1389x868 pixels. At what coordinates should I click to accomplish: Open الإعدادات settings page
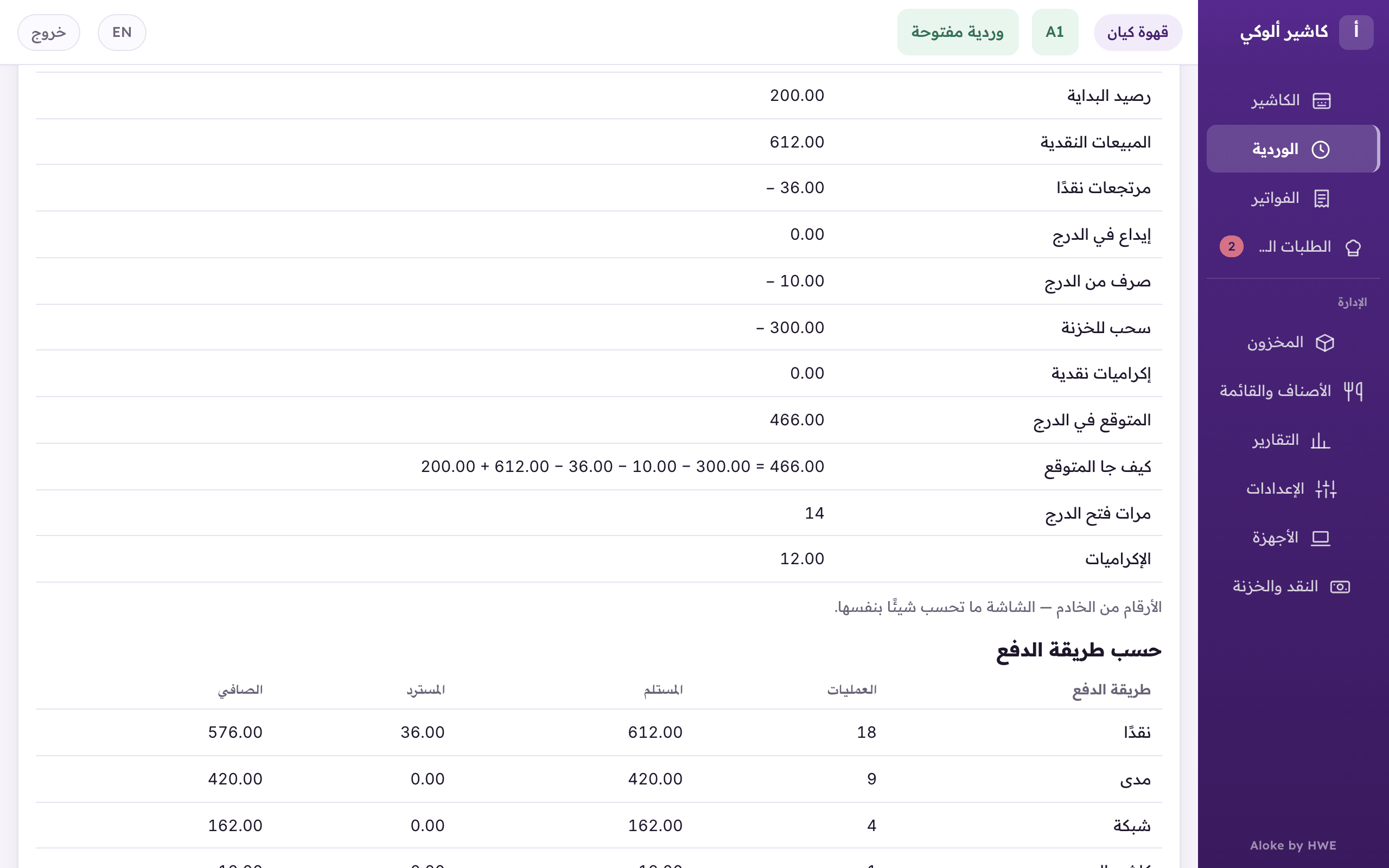click(1292, 489)
